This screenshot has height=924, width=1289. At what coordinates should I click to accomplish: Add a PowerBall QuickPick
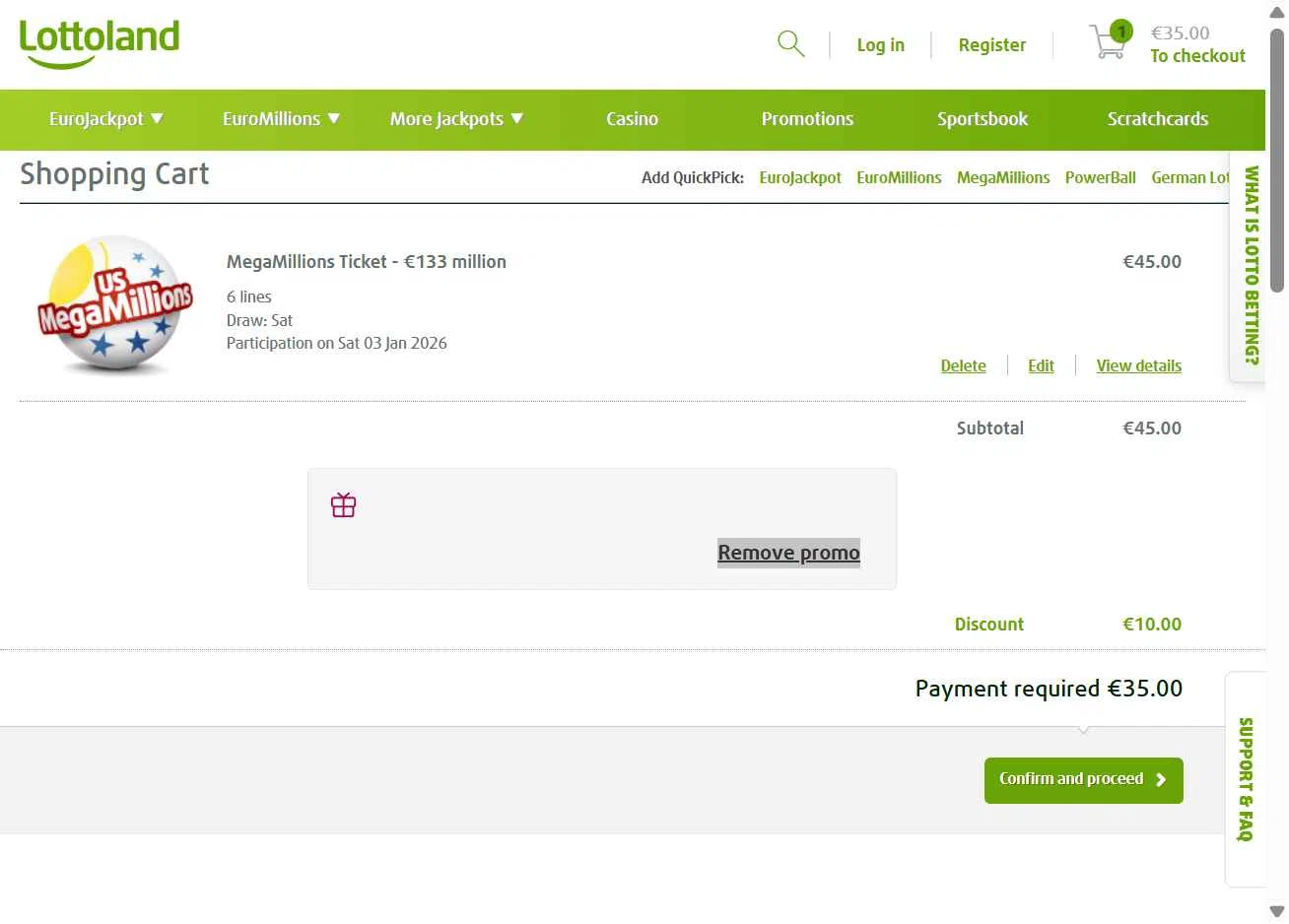tap(1101, 178)
